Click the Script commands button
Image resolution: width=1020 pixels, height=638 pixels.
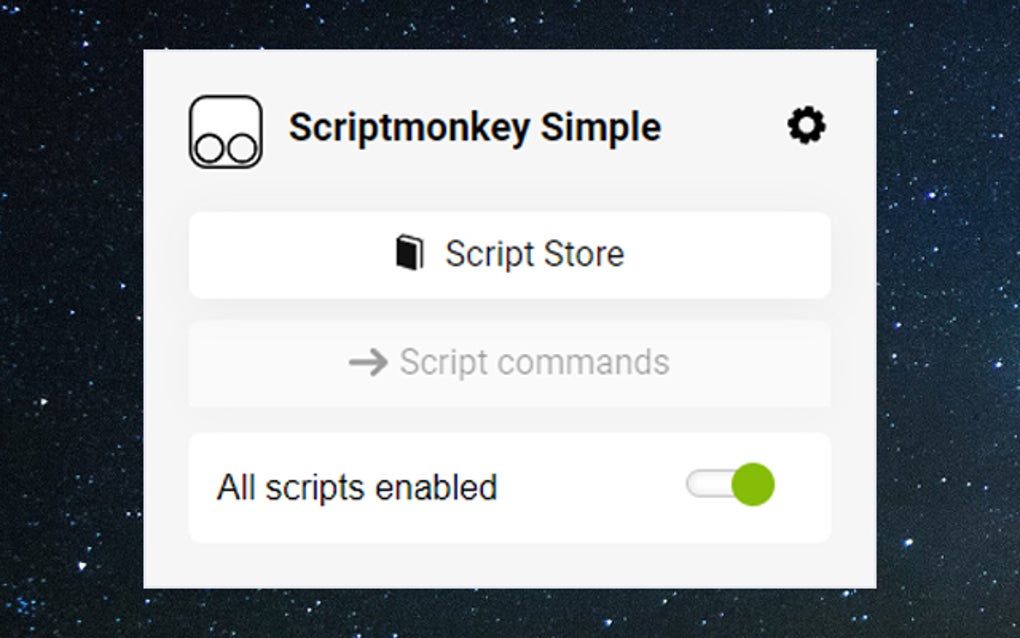[x=509, y=364]
